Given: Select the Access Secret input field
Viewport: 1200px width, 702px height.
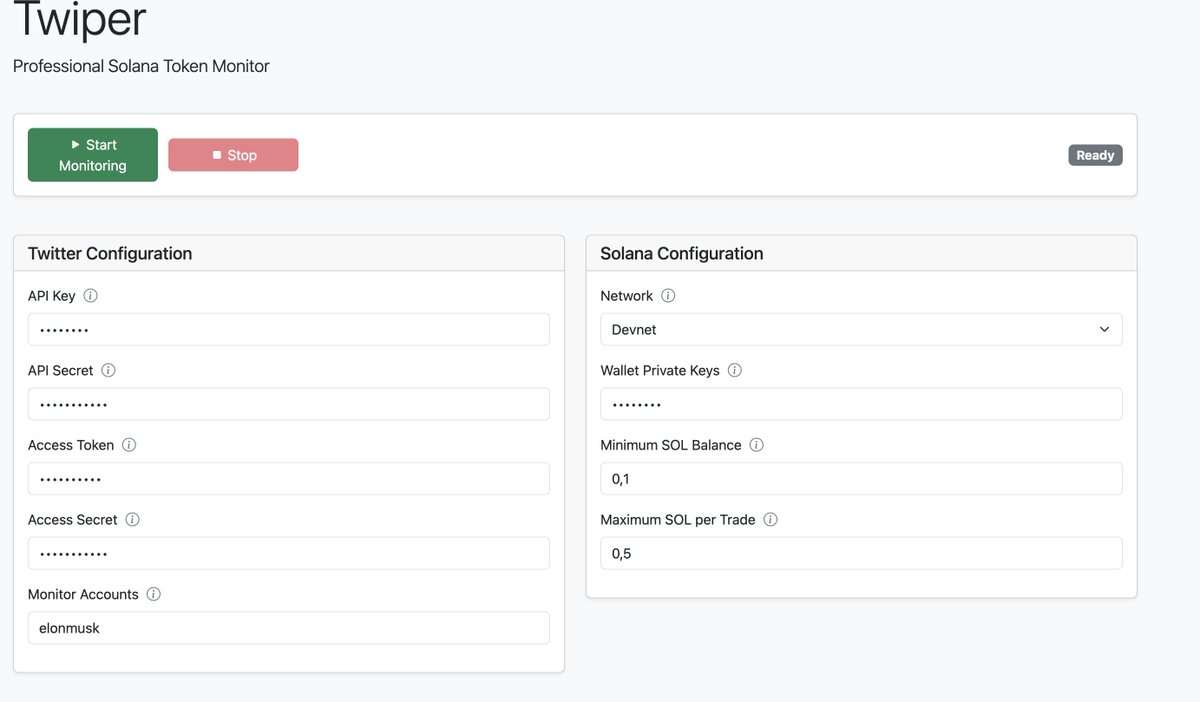Looking at the screenshot, I should click(289, 553).
